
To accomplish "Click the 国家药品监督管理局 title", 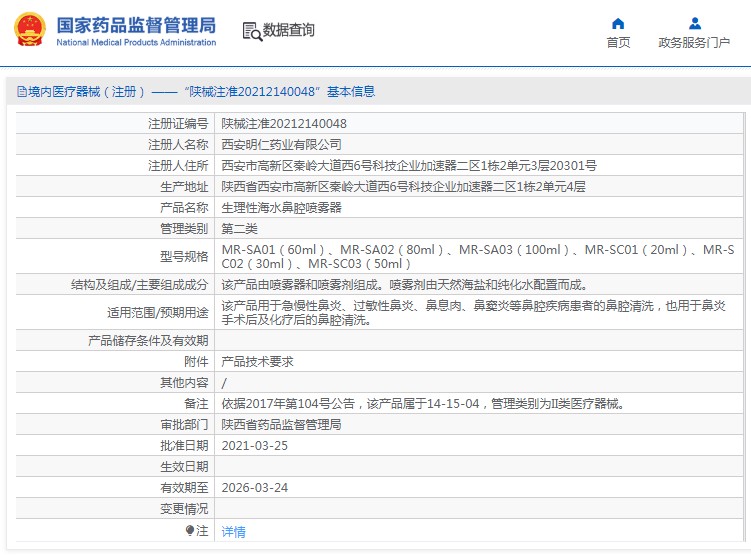I will 136,25.
